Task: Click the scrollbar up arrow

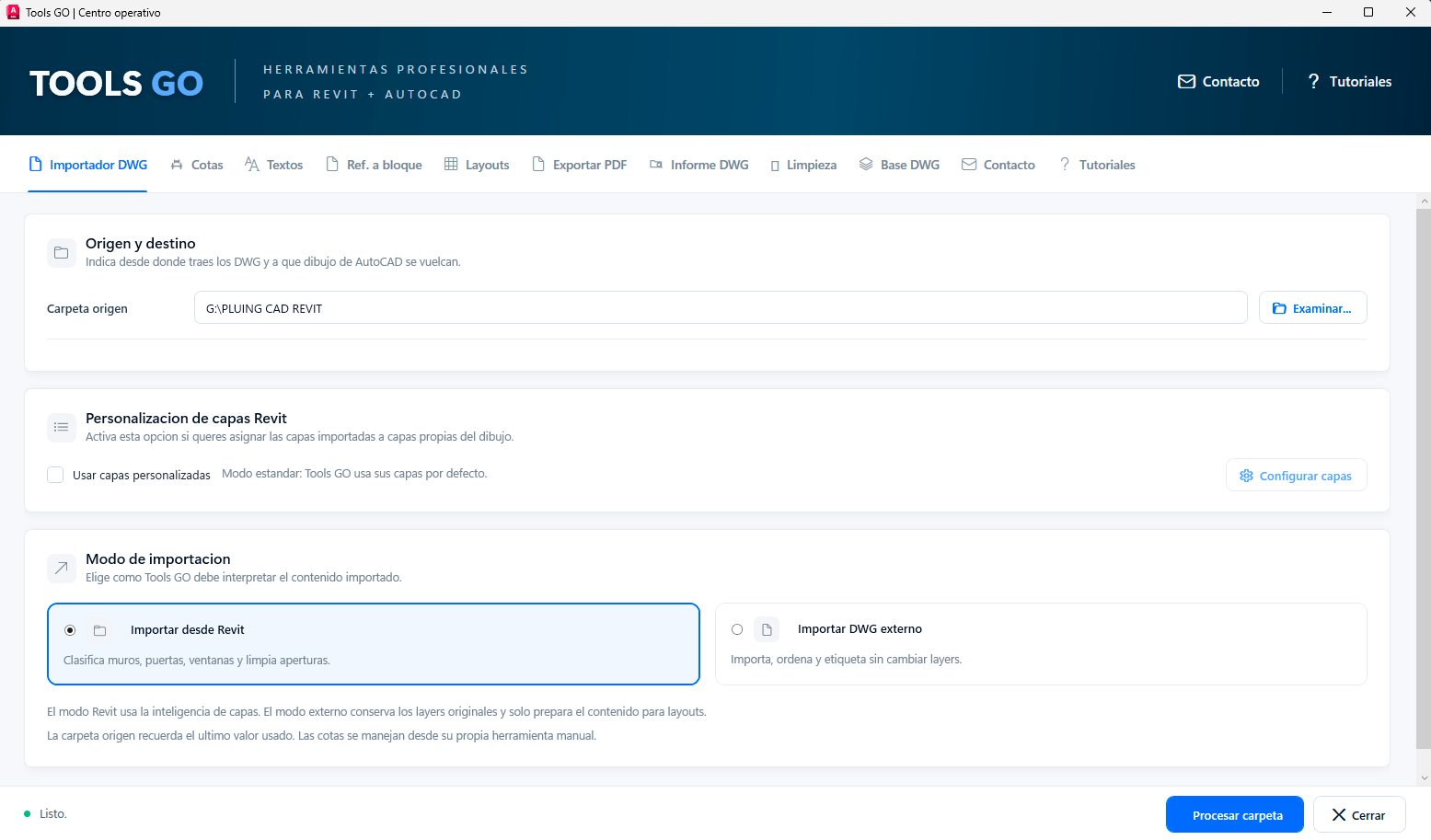Action: (1424, 201)
